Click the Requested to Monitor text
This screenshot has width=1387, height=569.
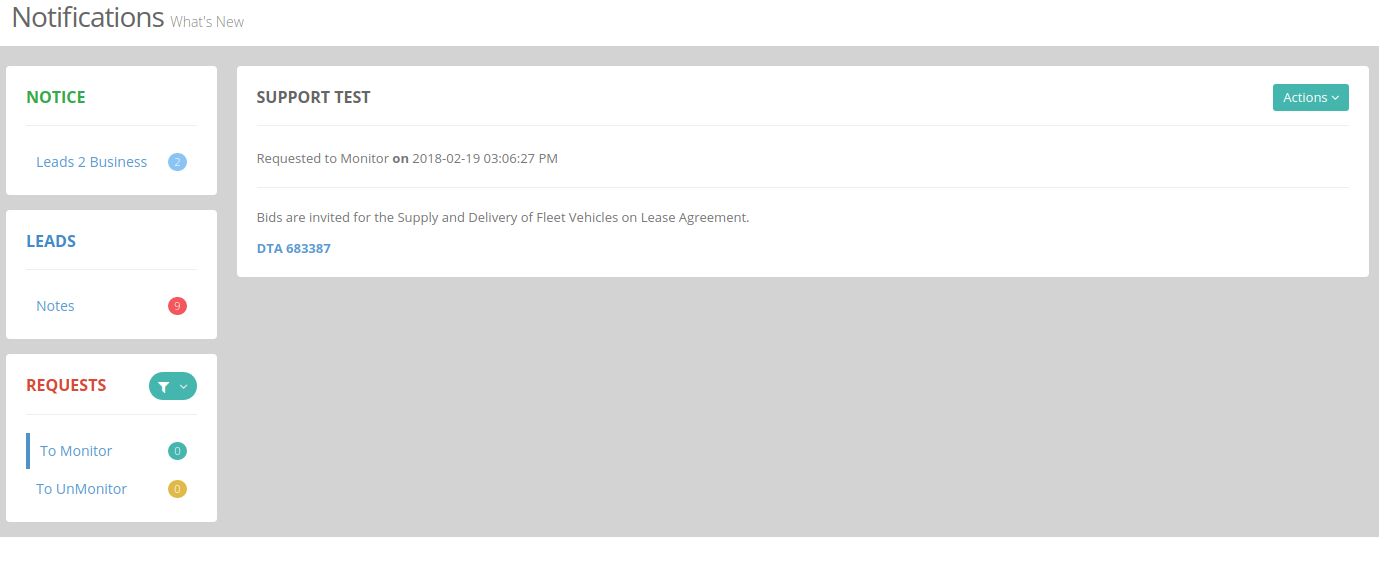pyautogui.click(x=322, y=158)
